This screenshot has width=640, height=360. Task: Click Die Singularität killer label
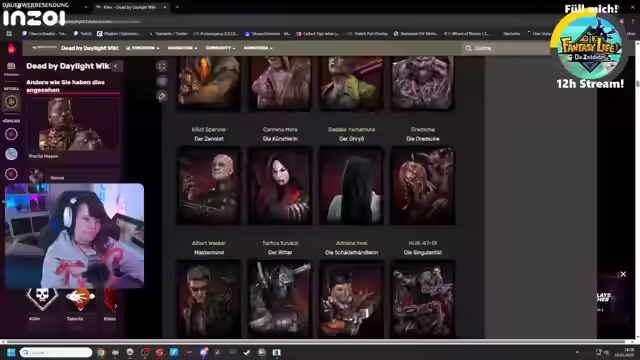(x=422, y=253)
